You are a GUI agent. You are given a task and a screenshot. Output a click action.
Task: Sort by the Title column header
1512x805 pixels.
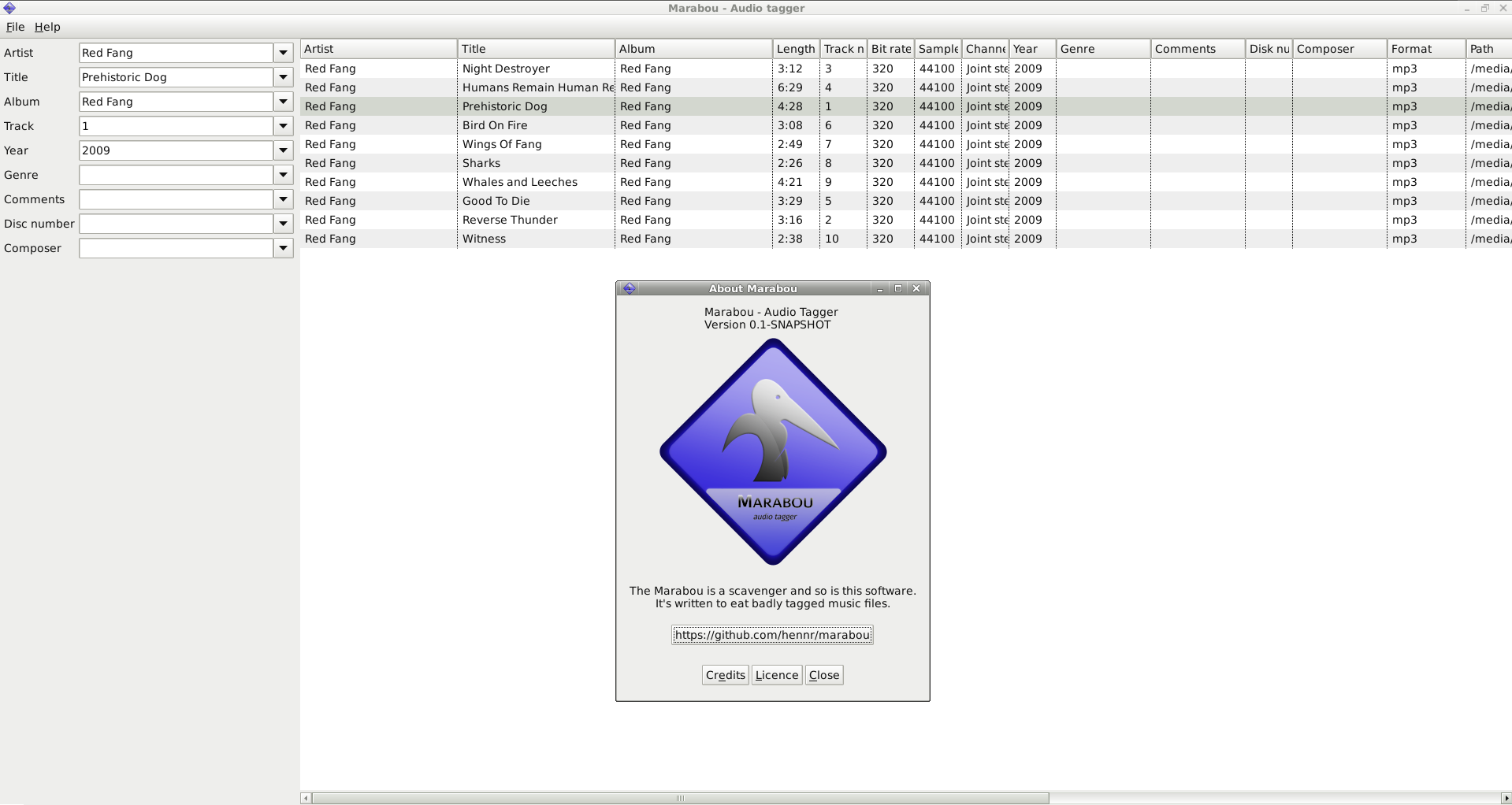point(536,49)
